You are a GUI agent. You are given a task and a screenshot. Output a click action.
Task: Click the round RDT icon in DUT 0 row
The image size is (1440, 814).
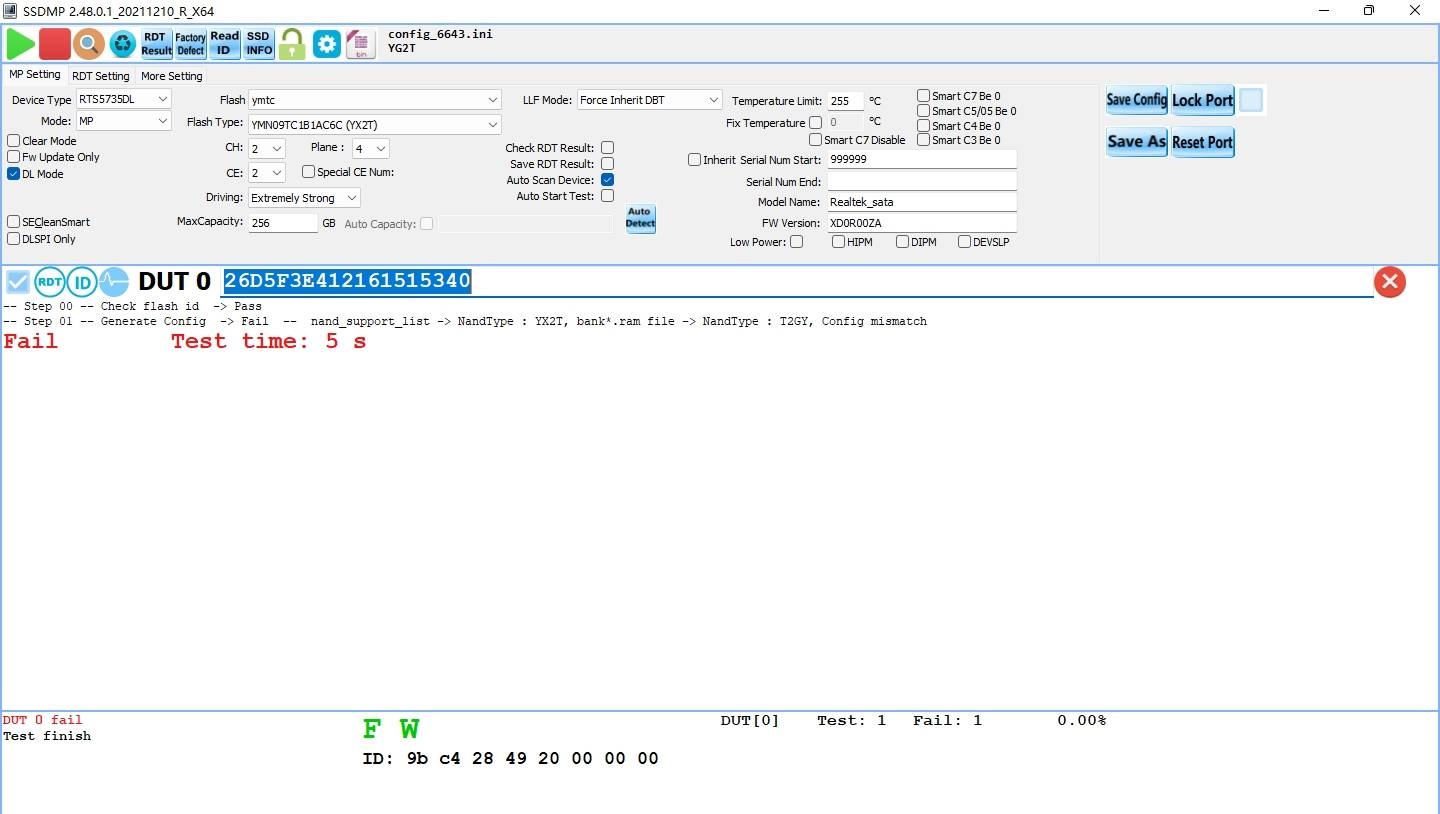50,282
